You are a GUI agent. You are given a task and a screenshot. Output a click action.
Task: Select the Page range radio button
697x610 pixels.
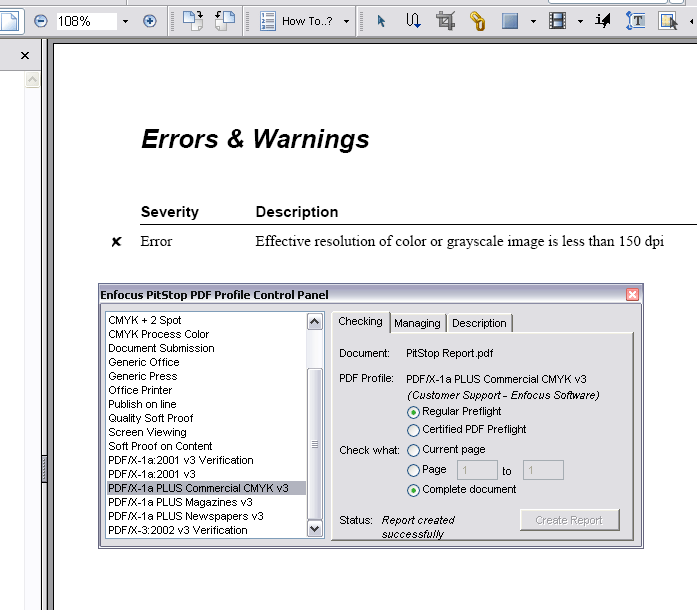click(x=413, y=470)
